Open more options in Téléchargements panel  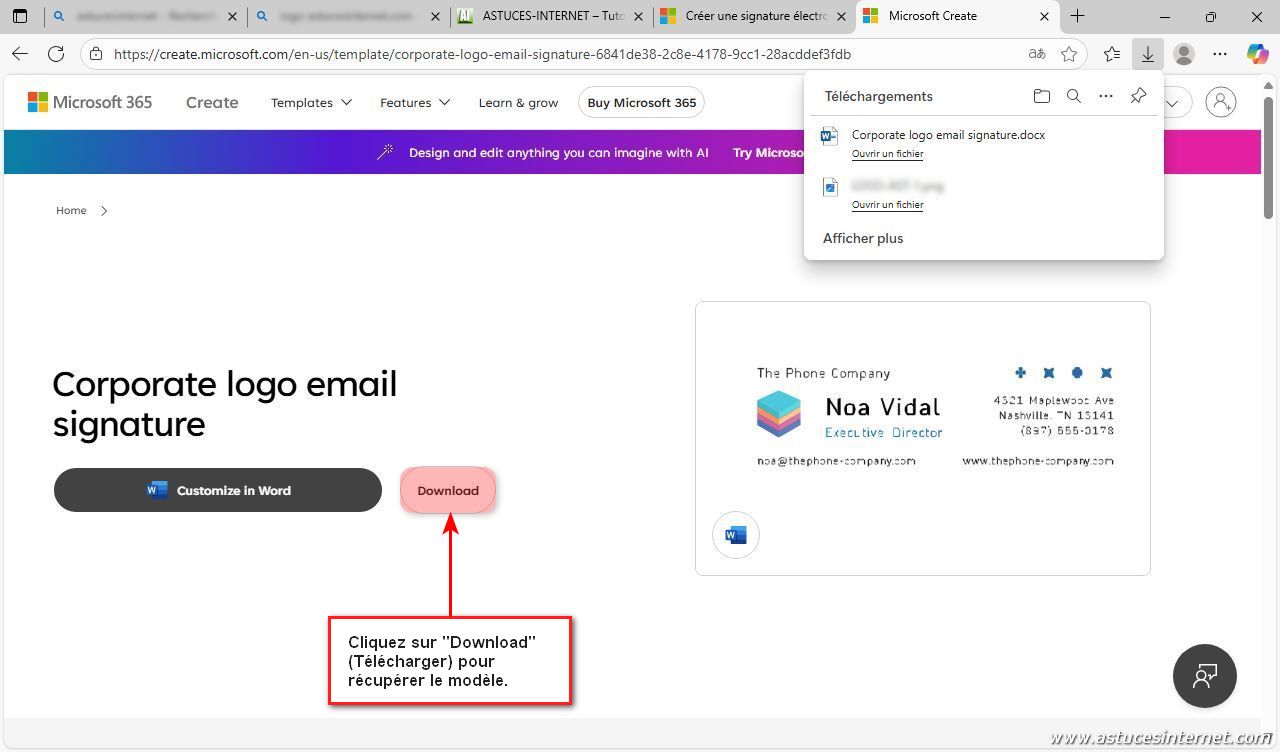1105,96
